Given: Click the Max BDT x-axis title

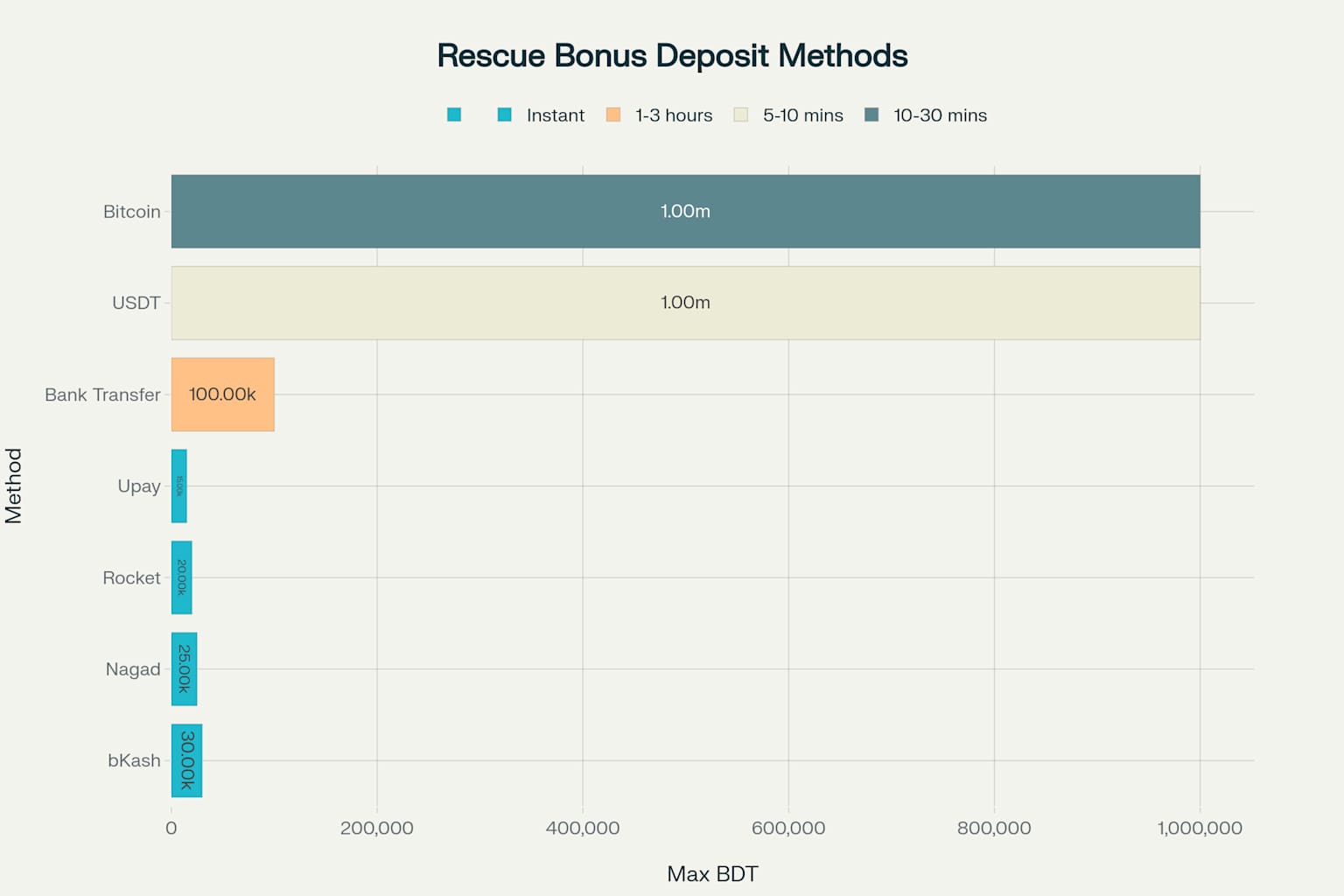Looking at the screenshot, I should (x=712, y=874).
